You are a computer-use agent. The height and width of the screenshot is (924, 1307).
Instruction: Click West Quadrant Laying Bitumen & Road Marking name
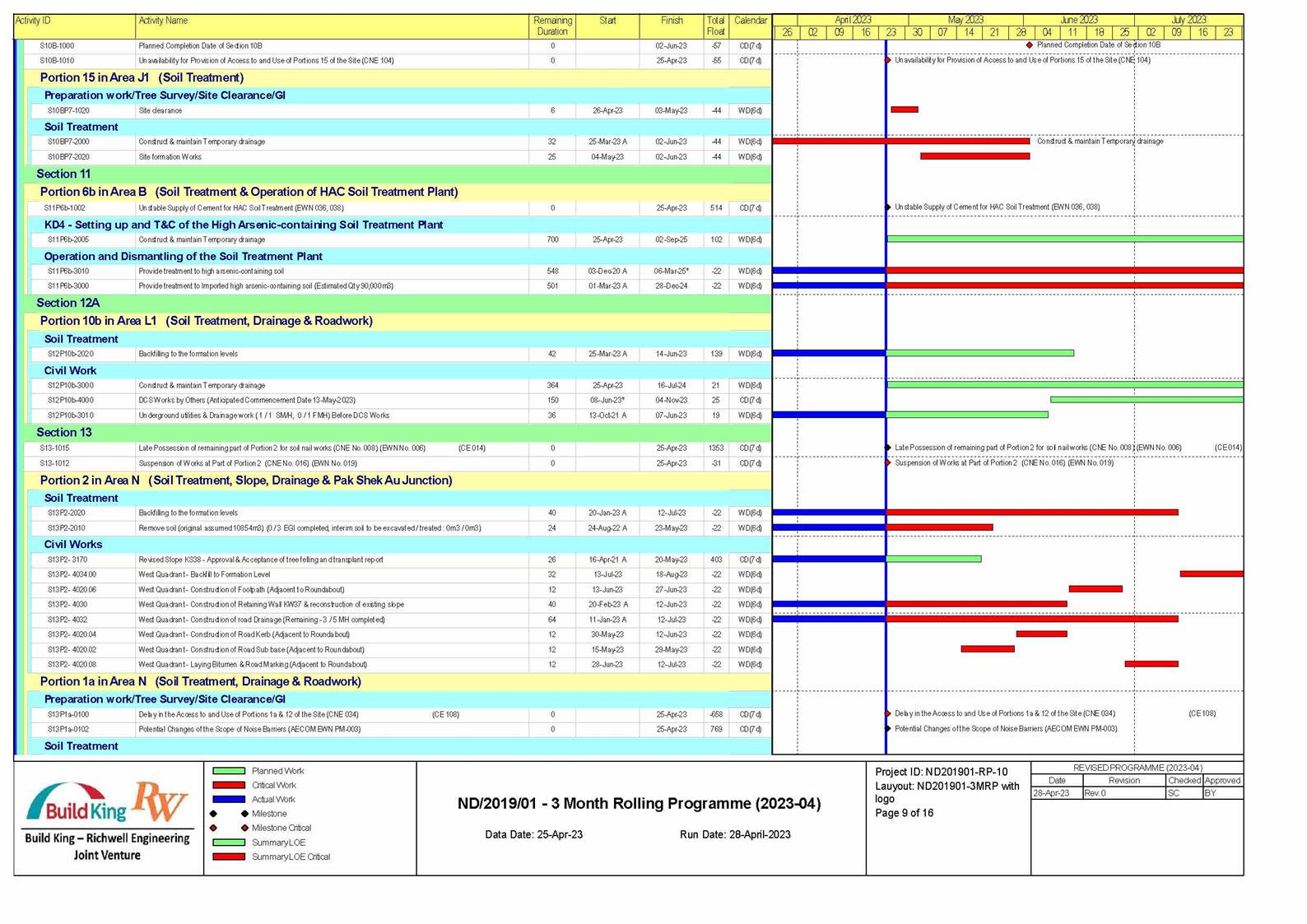(253, 664)
